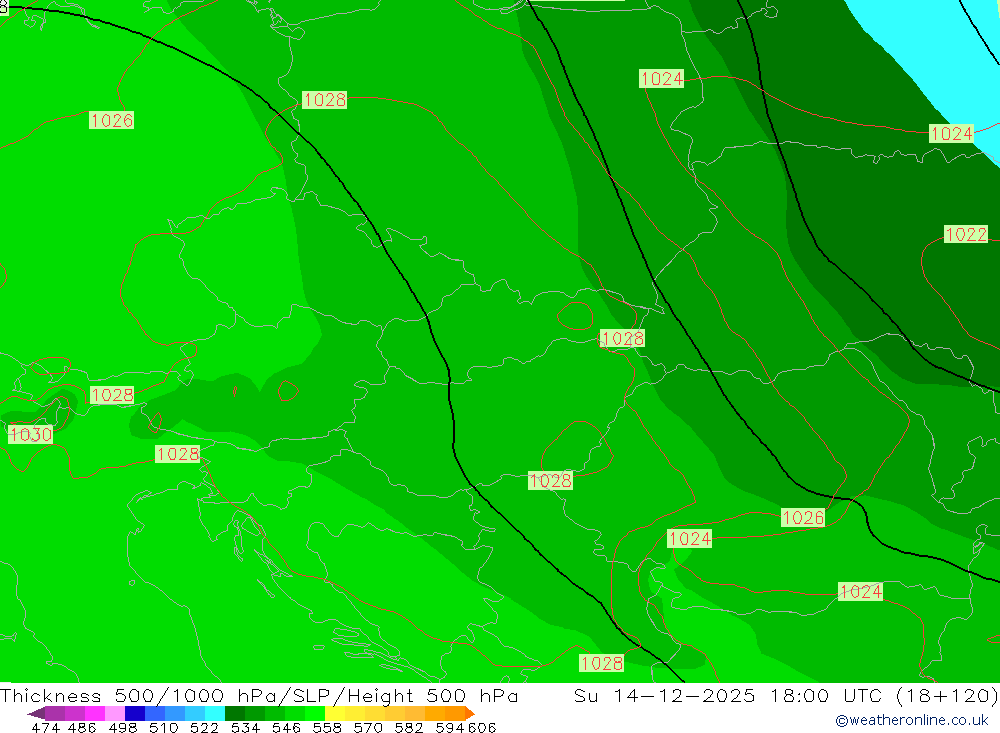Click the legend value 606
Screen dimensions: 1000x733
click(482, 727)
